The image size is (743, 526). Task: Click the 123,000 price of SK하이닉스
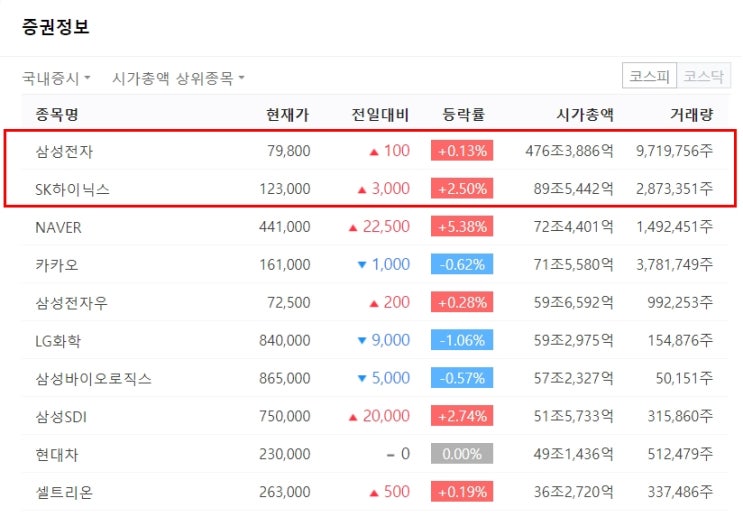click(285, 189)
